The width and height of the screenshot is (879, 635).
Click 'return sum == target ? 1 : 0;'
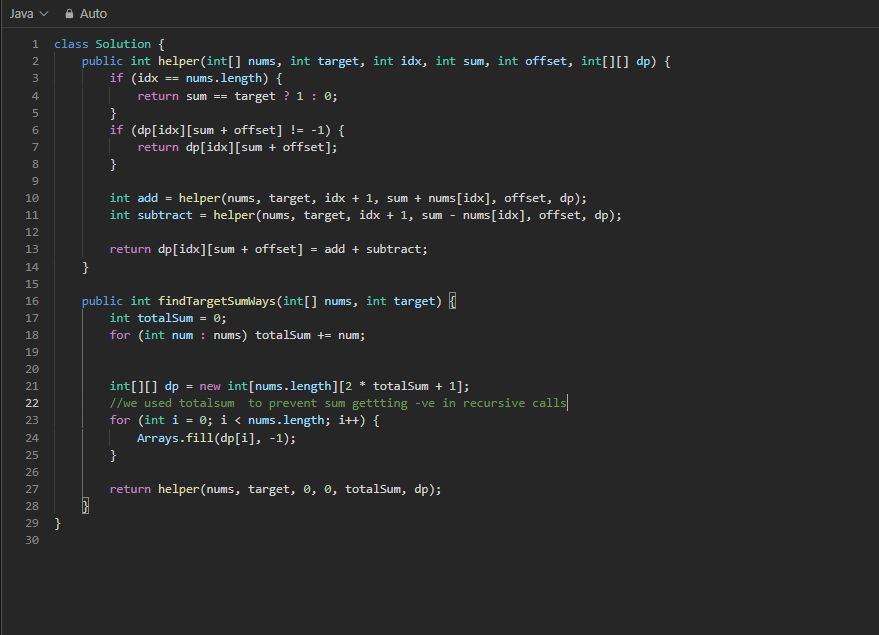click(x=237, y=96)
